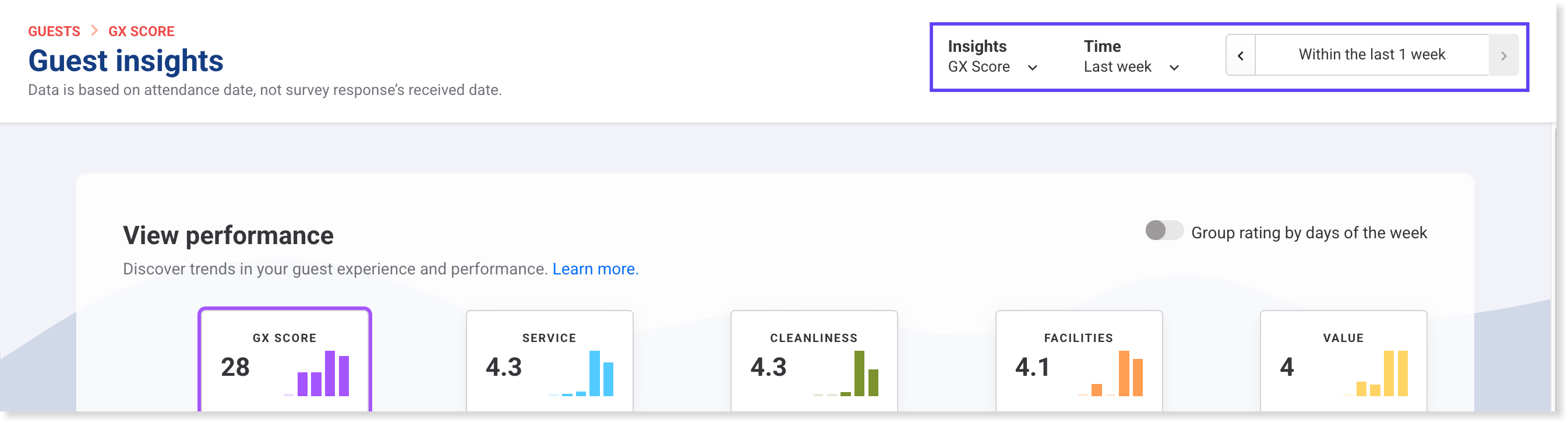Click the previous time period arrow
Viewport: 1568px width, 423px height.
1241,55
